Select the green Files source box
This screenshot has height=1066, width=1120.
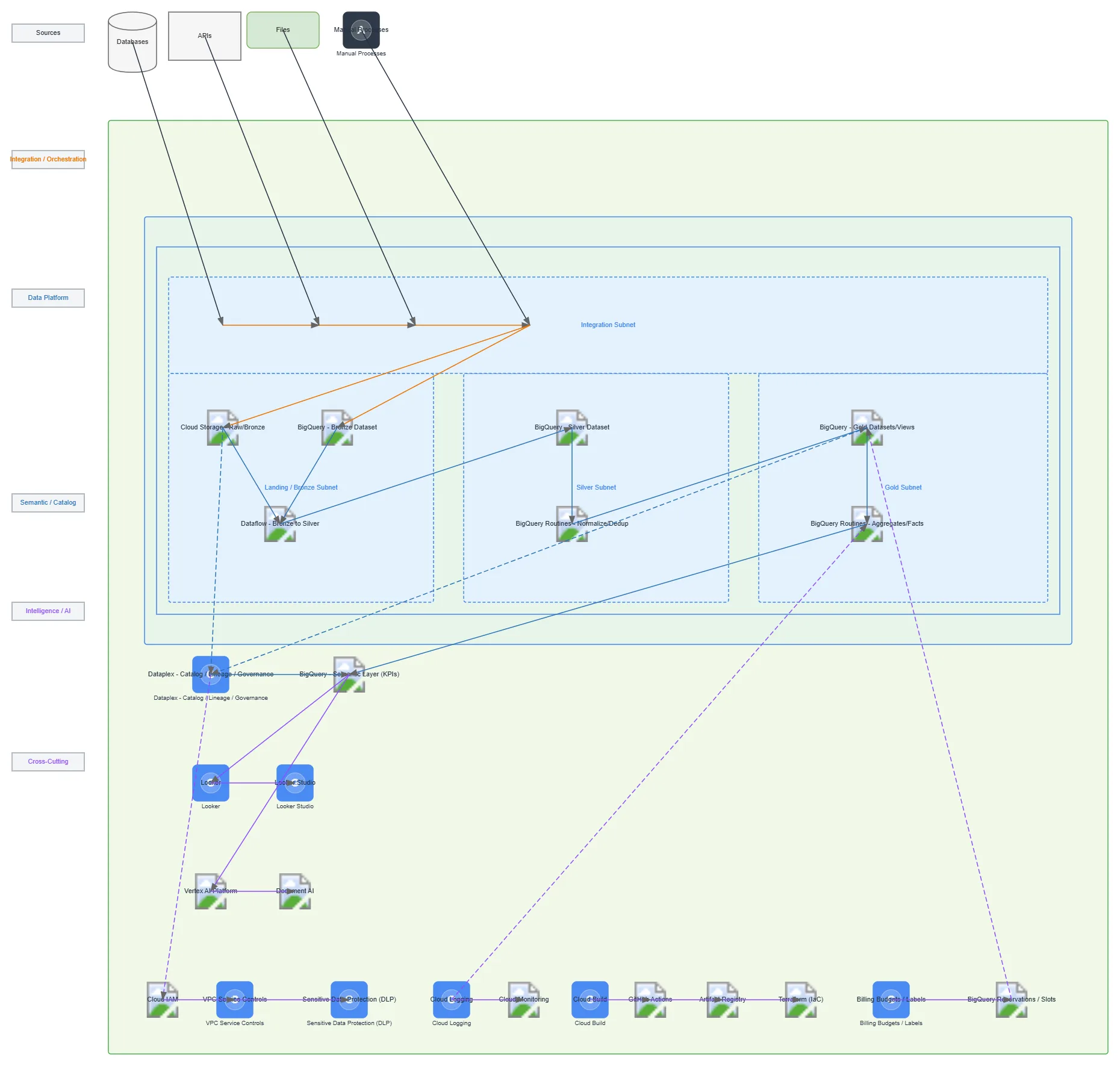pyautogui.click(x=283, y=30)
